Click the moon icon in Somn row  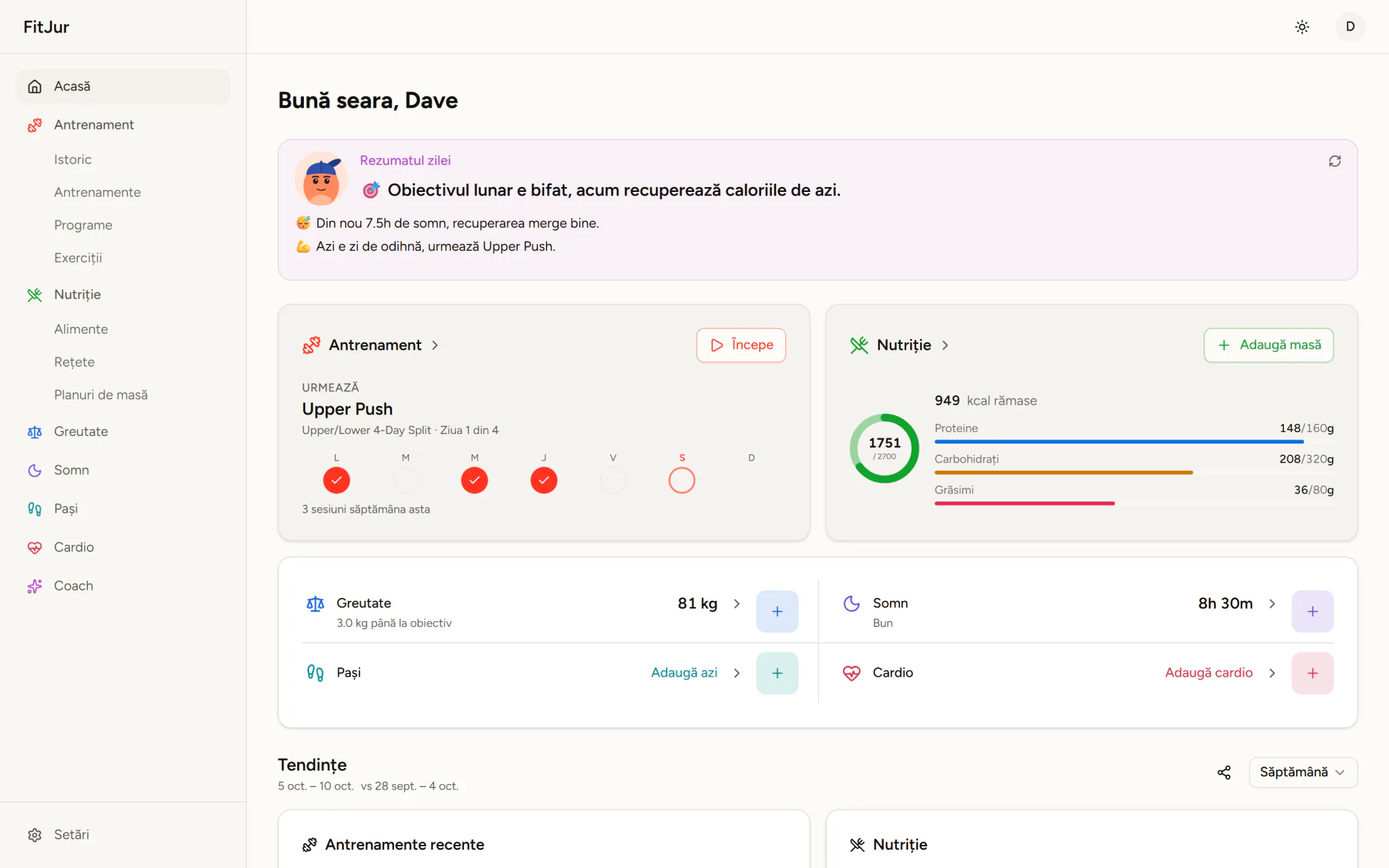[x=852, y=604]
